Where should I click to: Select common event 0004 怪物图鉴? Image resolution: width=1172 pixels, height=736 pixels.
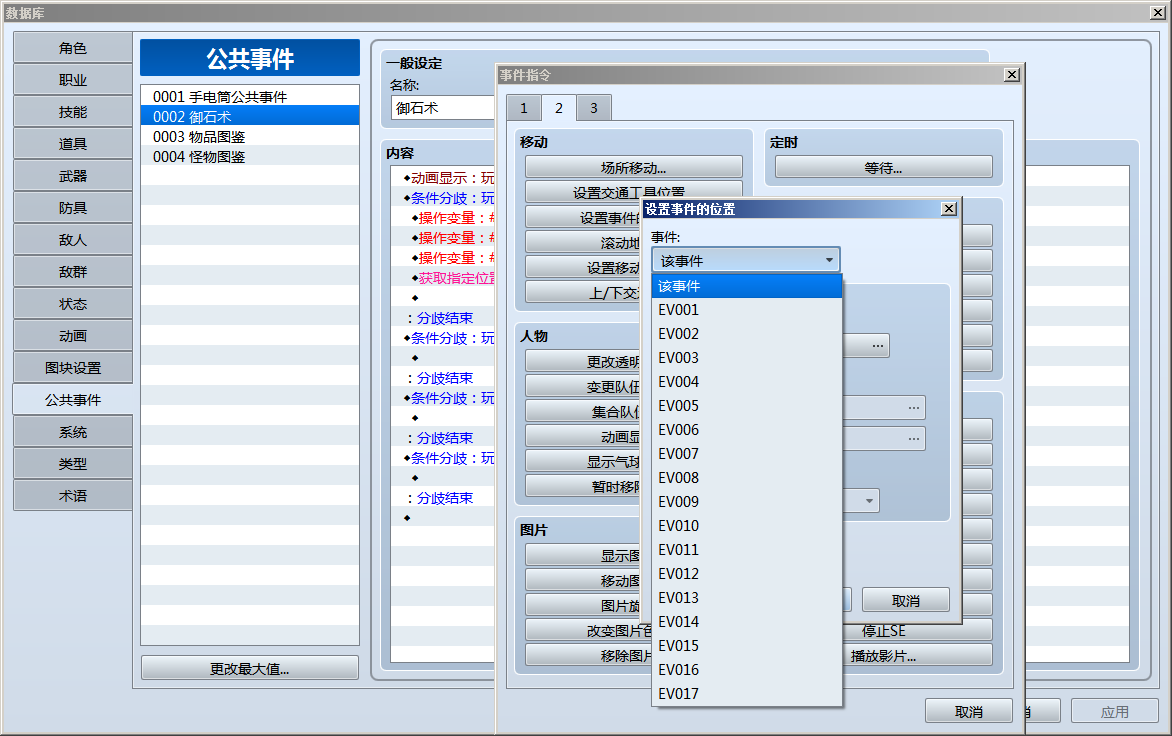click(250, 157)
